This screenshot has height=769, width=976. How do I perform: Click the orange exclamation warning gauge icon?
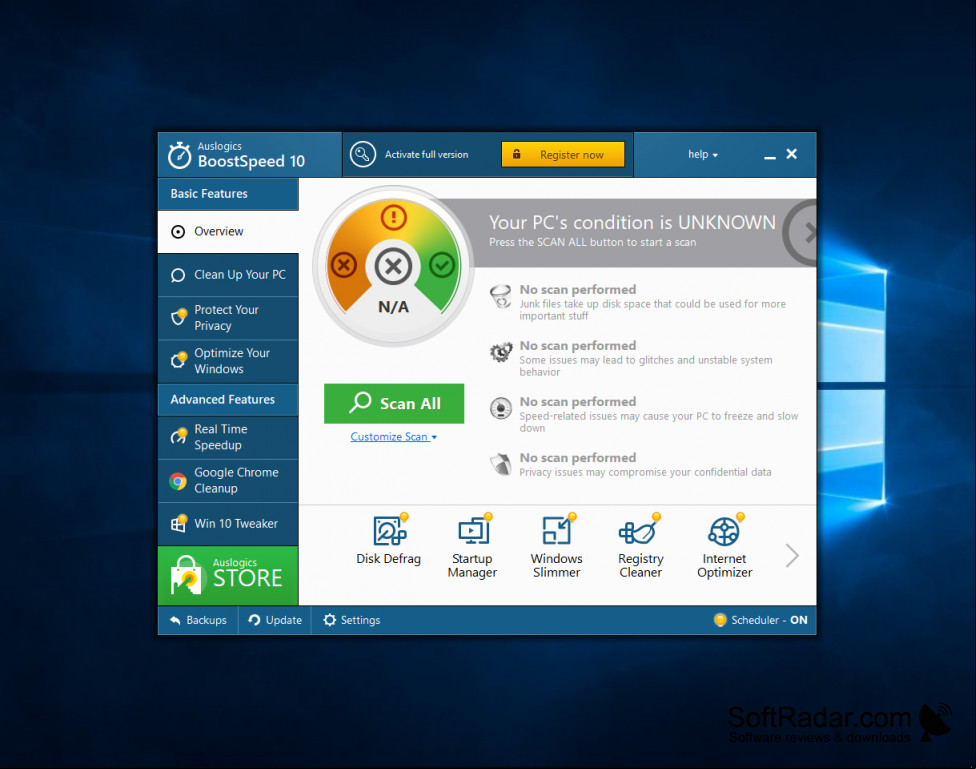[x=393, y=217]
